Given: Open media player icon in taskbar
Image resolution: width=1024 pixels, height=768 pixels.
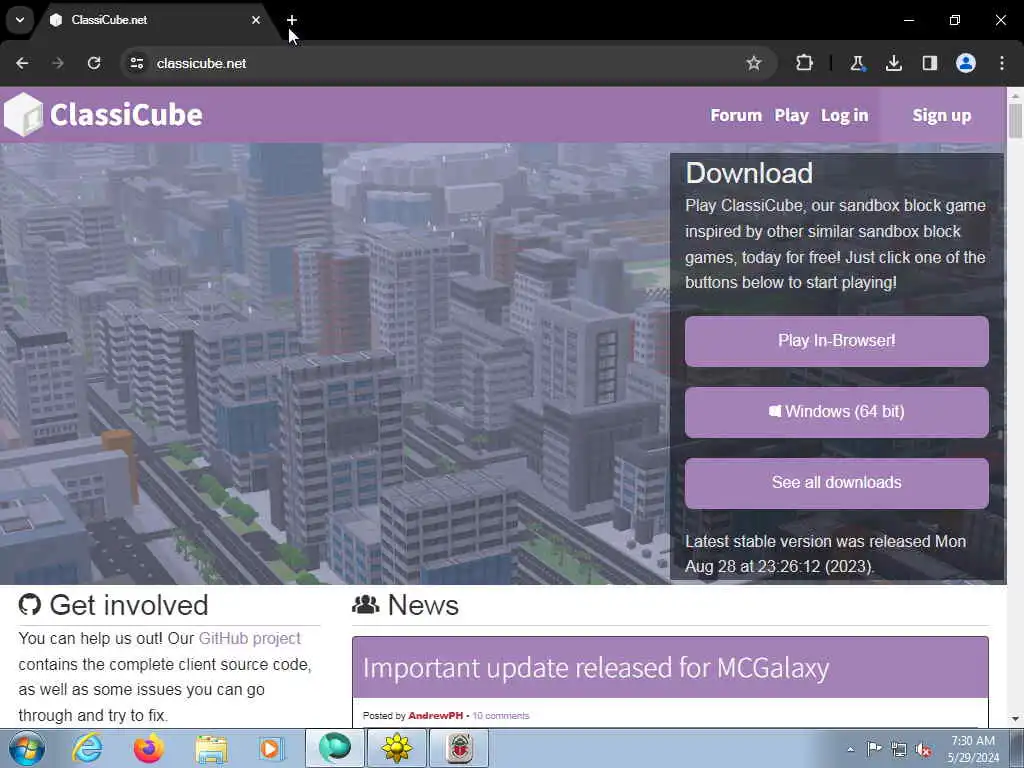Looking at the screenshot, I should (270, 748).
